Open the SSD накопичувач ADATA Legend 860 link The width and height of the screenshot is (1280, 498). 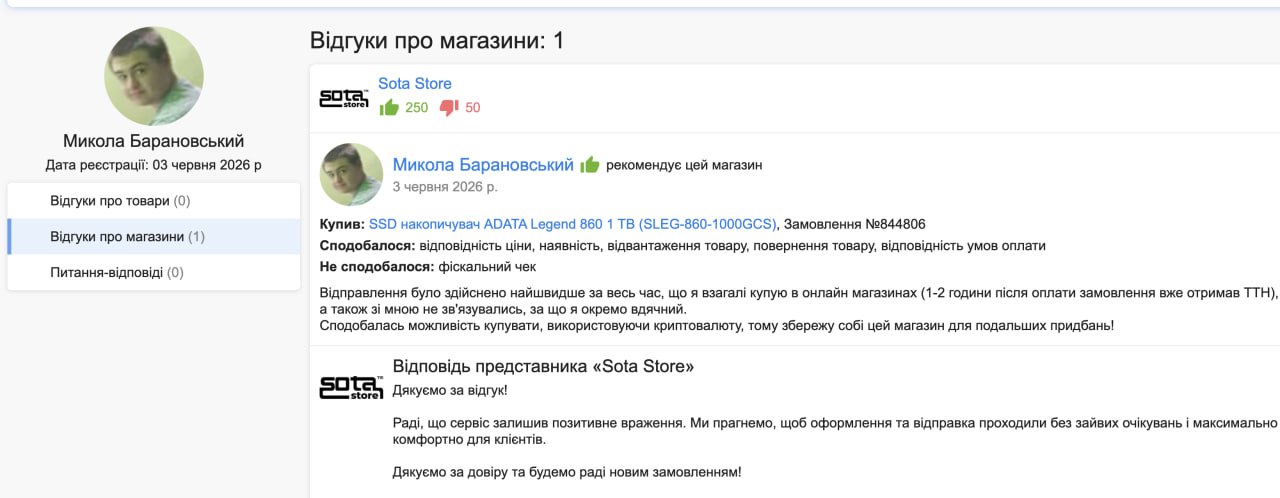(573, 224)
